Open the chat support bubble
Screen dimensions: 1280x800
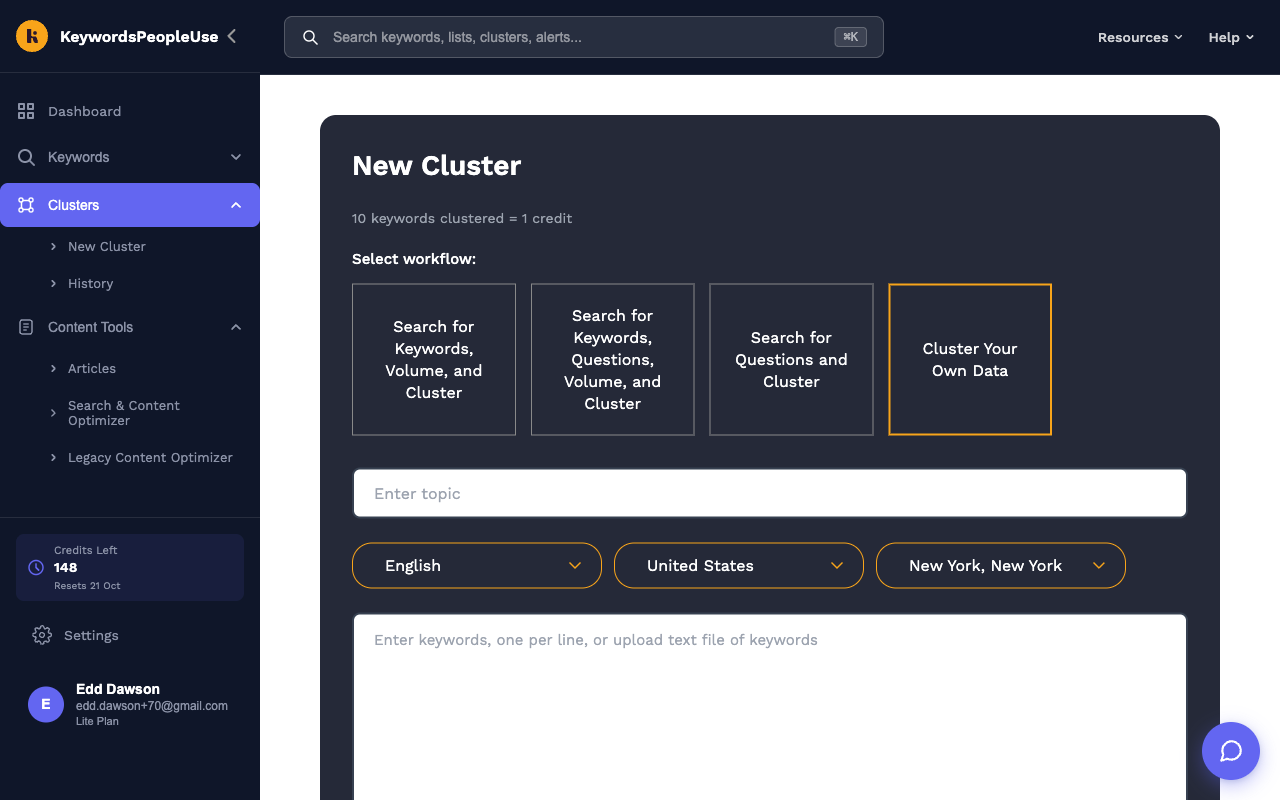click(x=1231, y=751)
